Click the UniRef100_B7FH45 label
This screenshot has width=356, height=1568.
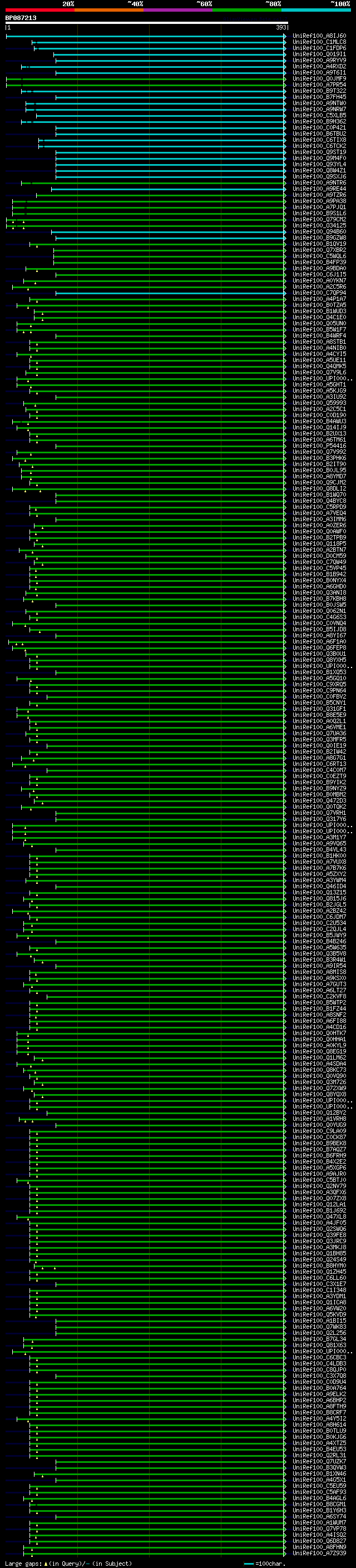click(319, 97)
